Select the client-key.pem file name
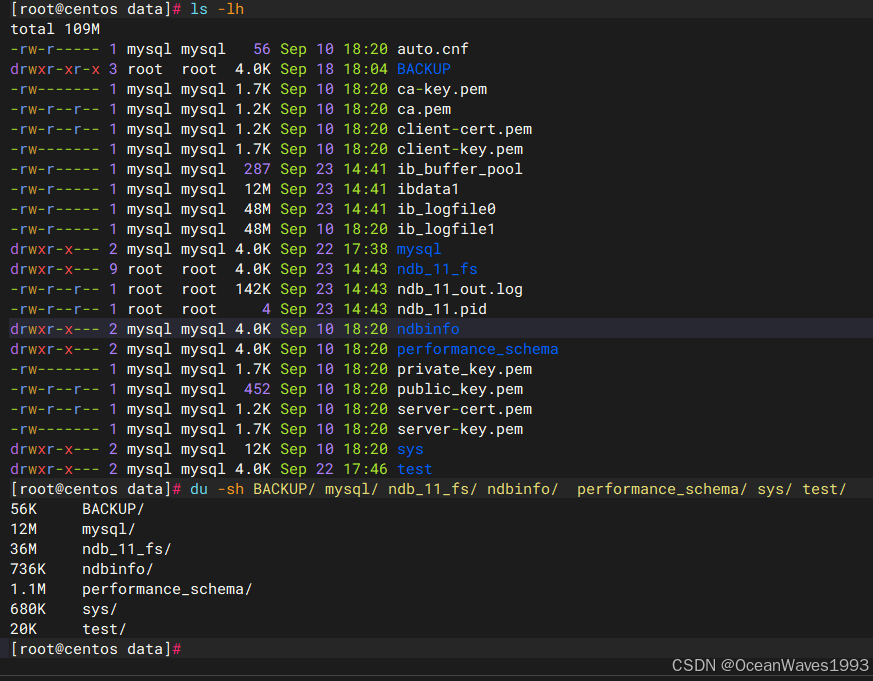The height and width of the screenshot is (681, 873). [x=460, y=149]
